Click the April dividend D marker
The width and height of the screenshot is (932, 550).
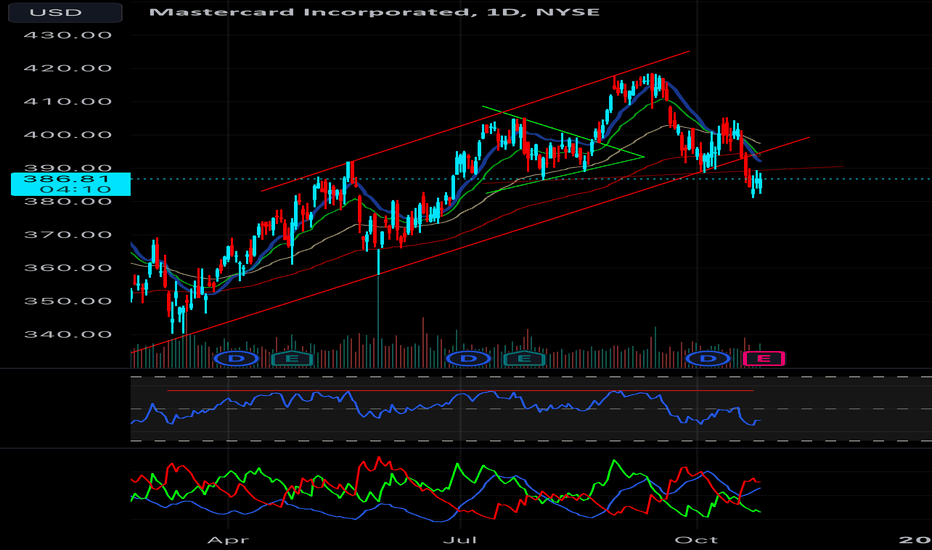(x=236, y=359)
